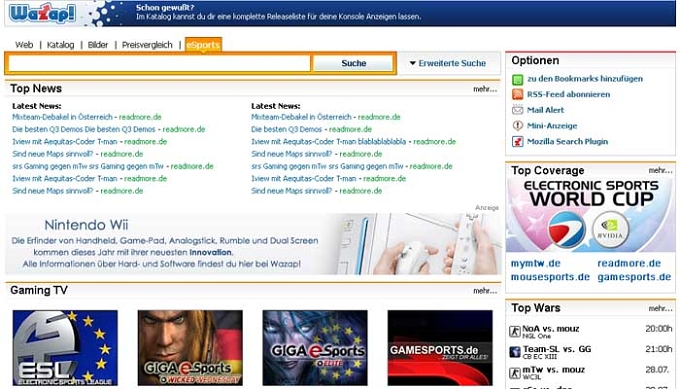Click the Wazap! logo
The width and height of the screenshot is (680, 389).
[42, 13]
